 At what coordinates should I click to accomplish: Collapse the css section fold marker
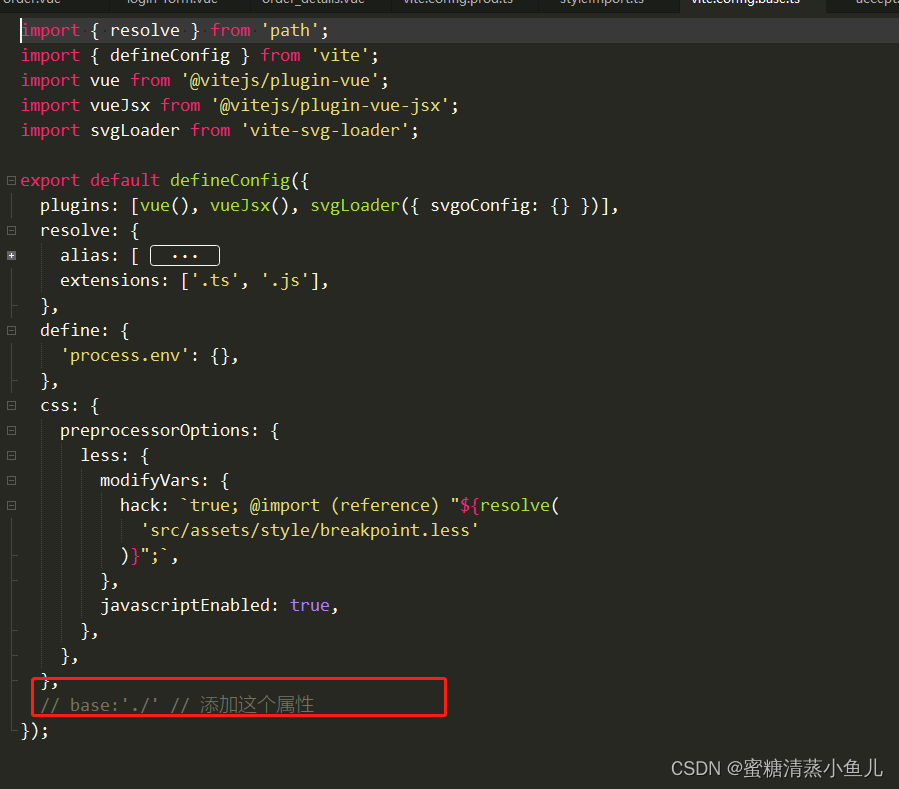tap(10, 405)
